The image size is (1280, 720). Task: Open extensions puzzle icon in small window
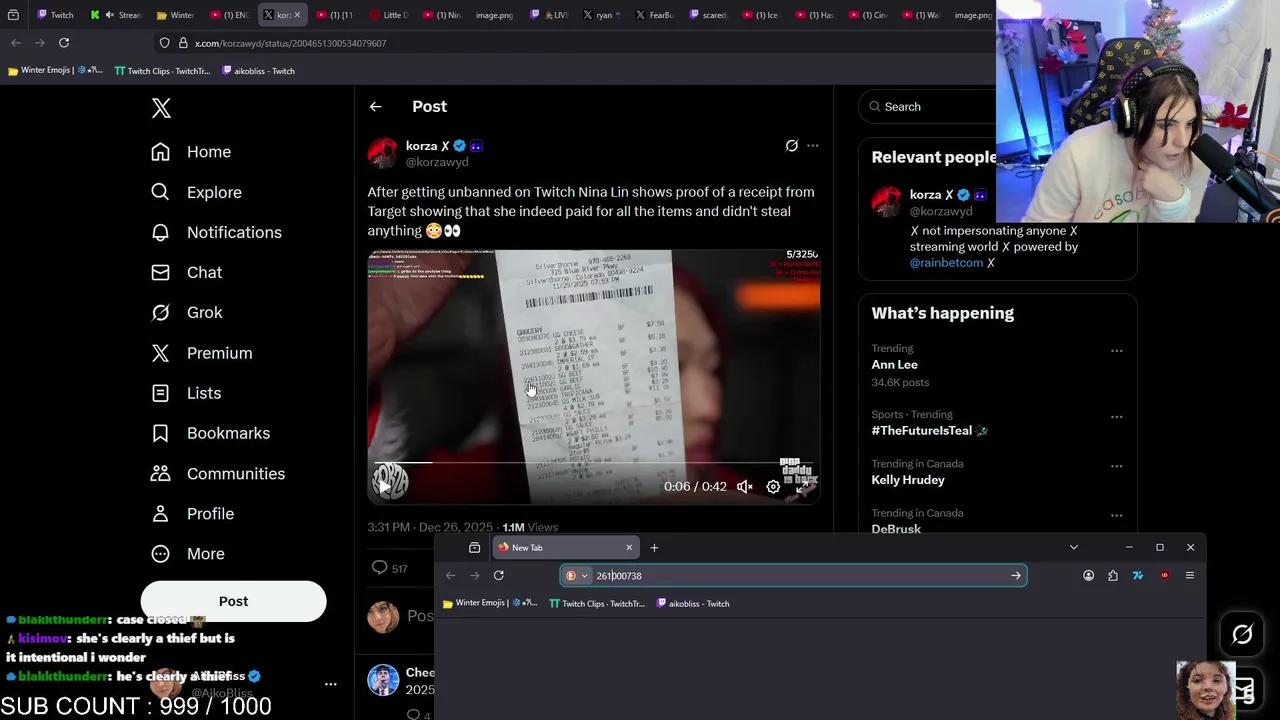coord(1113,576)
